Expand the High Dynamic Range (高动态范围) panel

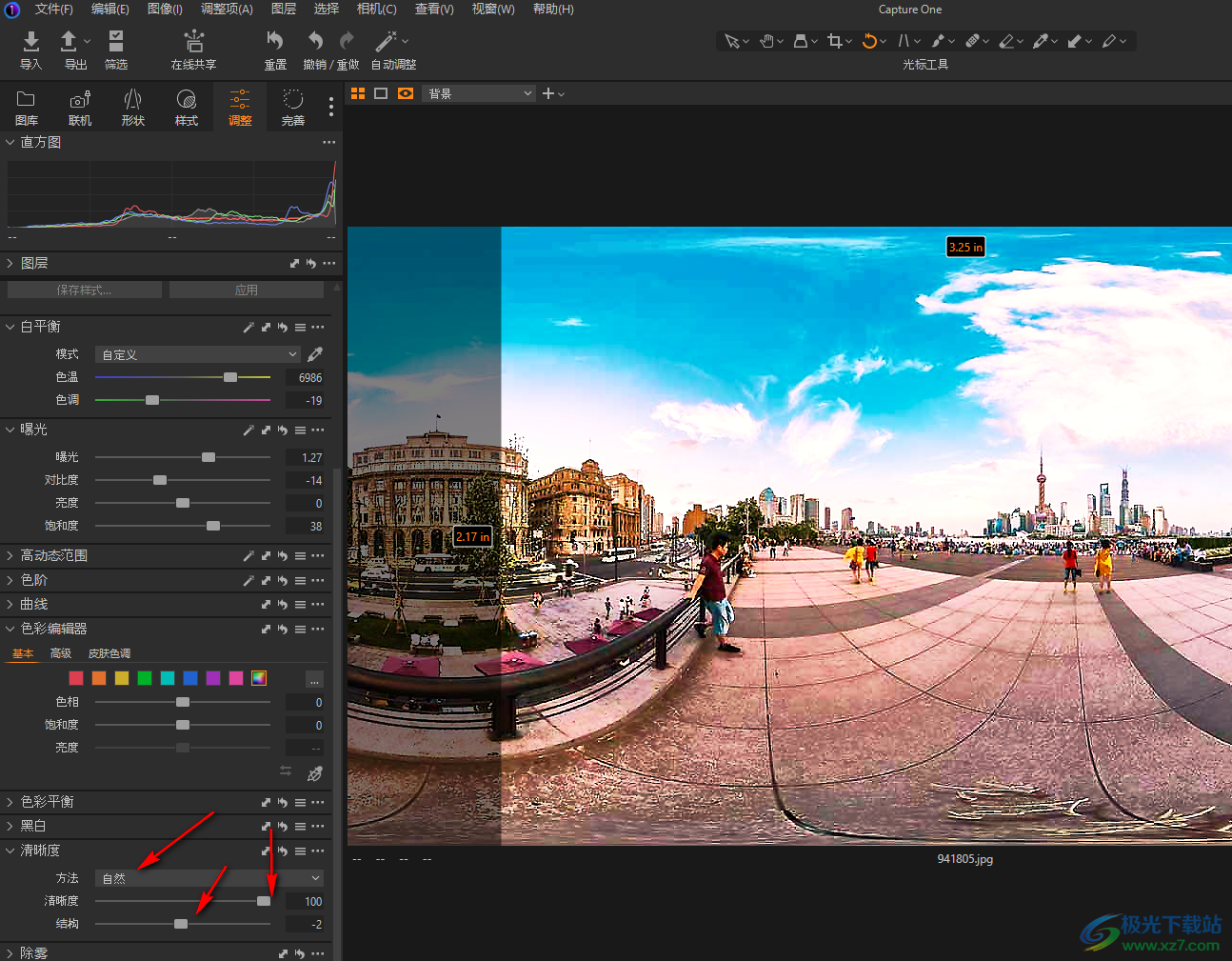click(x=54, y=555)
